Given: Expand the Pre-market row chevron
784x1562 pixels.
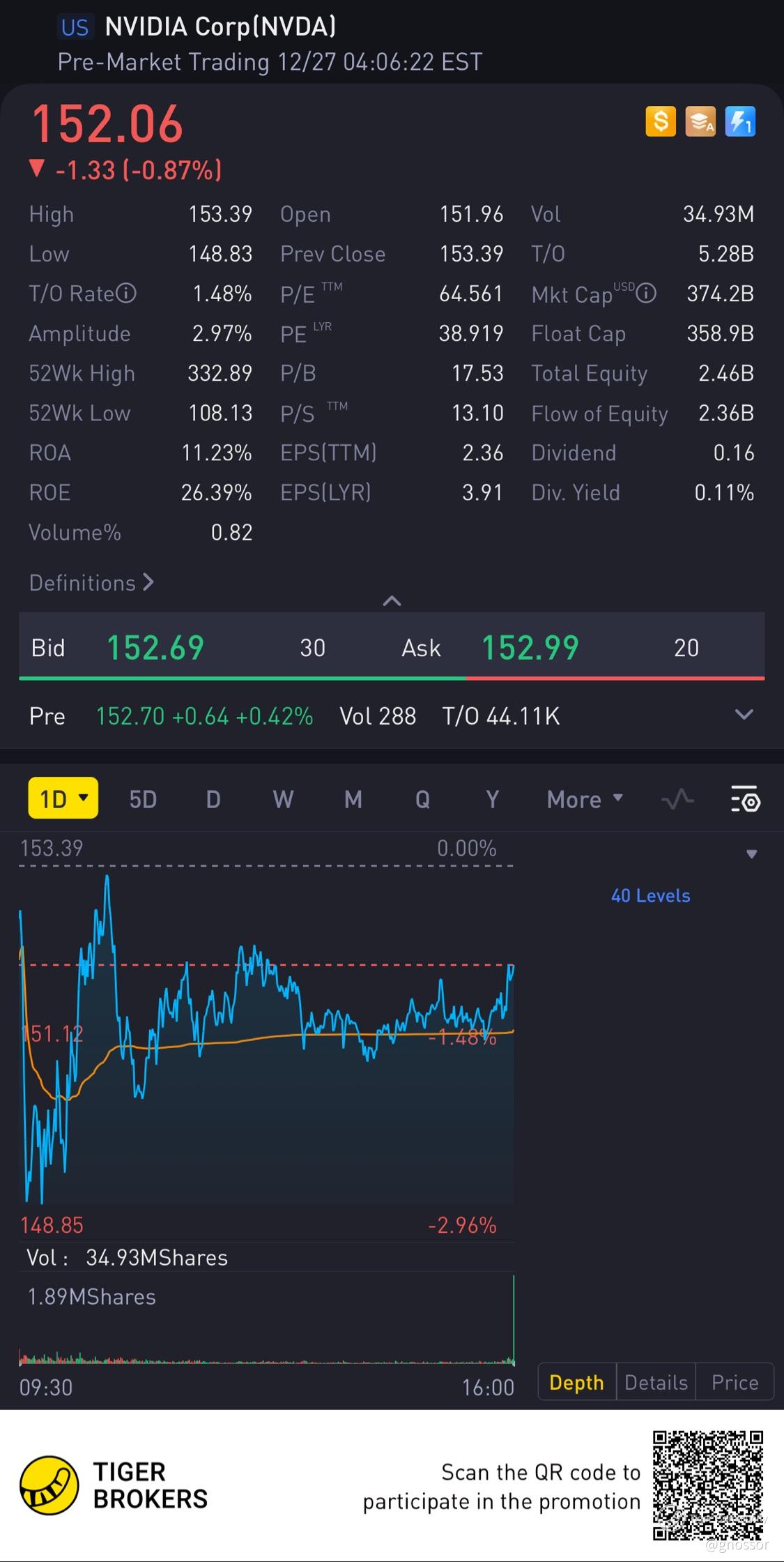Looking at the screenshot, I should [x=744, y=715].
